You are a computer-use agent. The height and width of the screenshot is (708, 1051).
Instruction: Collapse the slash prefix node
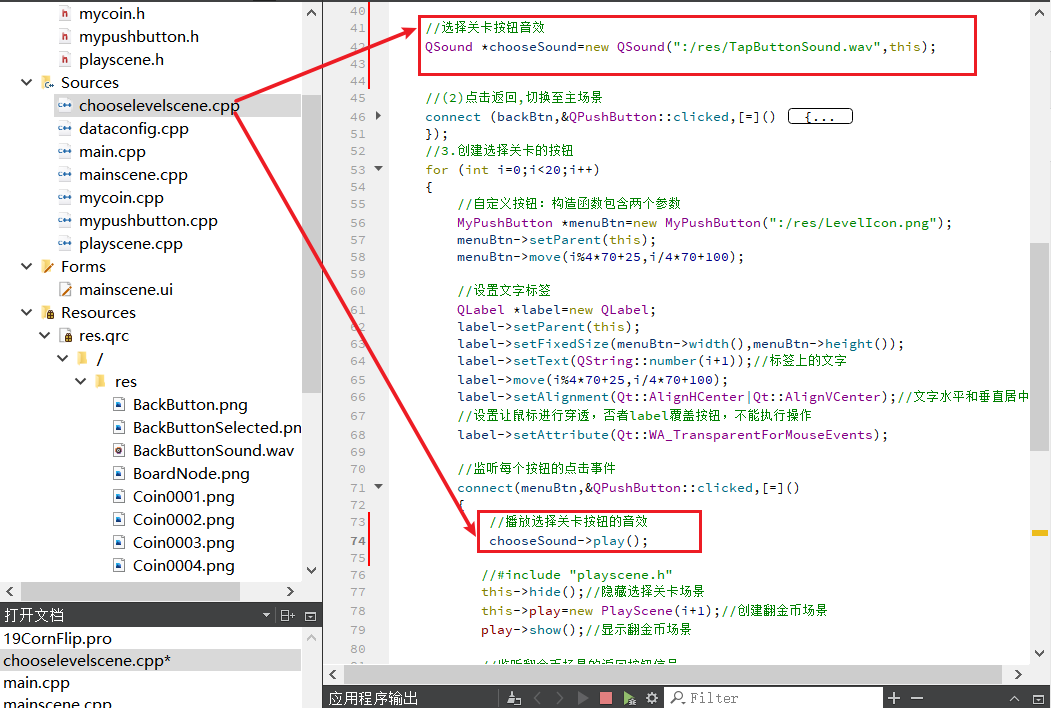tap(62, 358)
